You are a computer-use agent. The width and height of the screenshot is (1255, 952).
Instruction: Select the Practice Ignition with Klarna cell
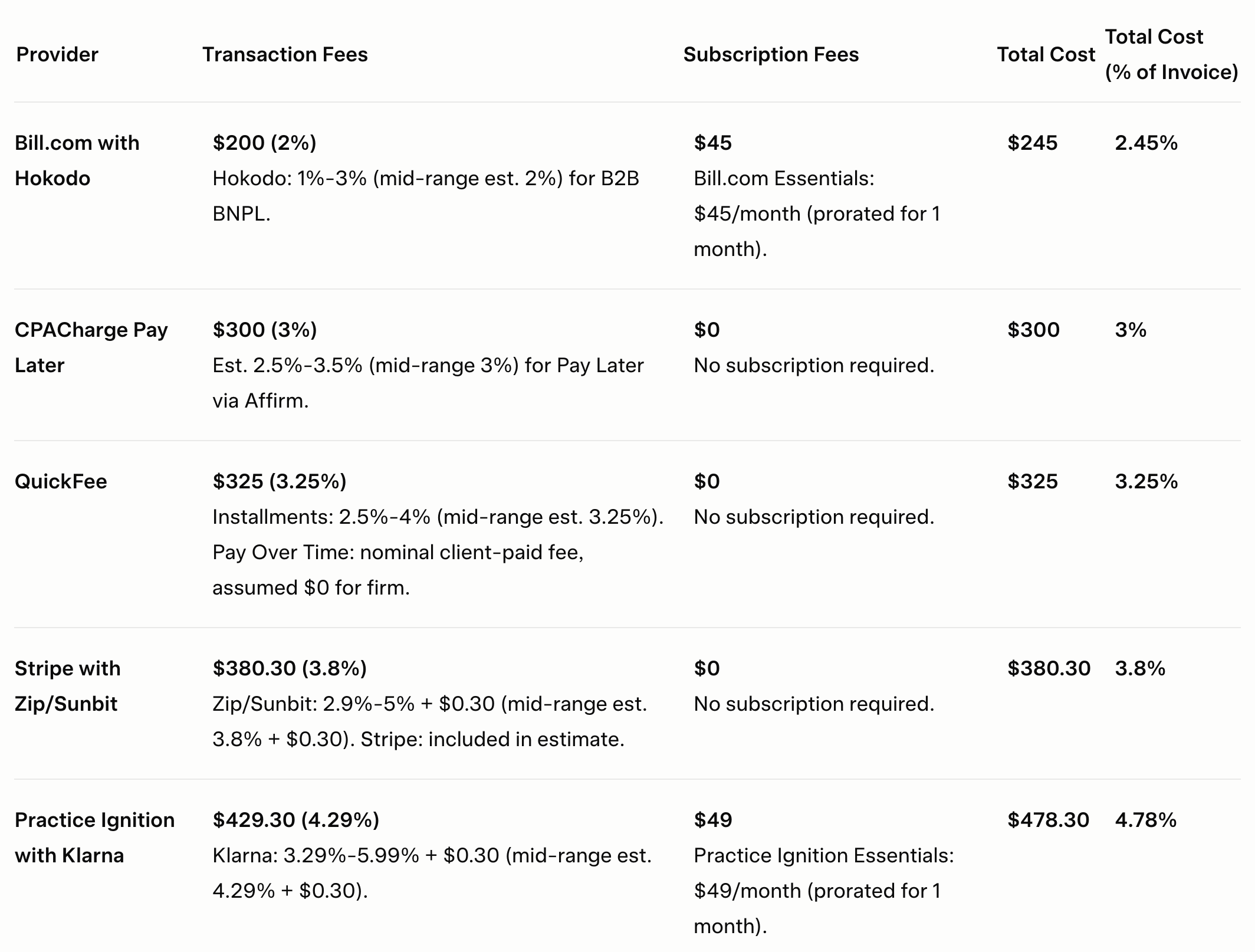point(94,838)
